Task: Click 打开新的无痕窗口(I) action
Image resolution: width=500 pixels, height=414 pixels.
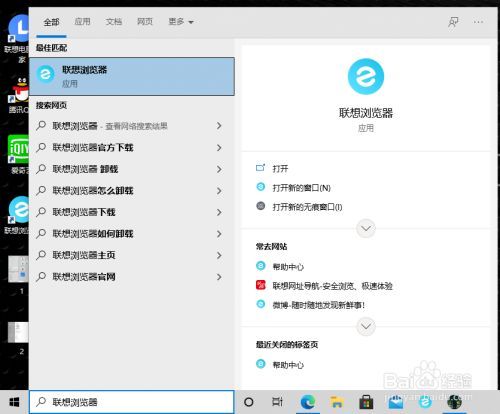Action: 307,207
